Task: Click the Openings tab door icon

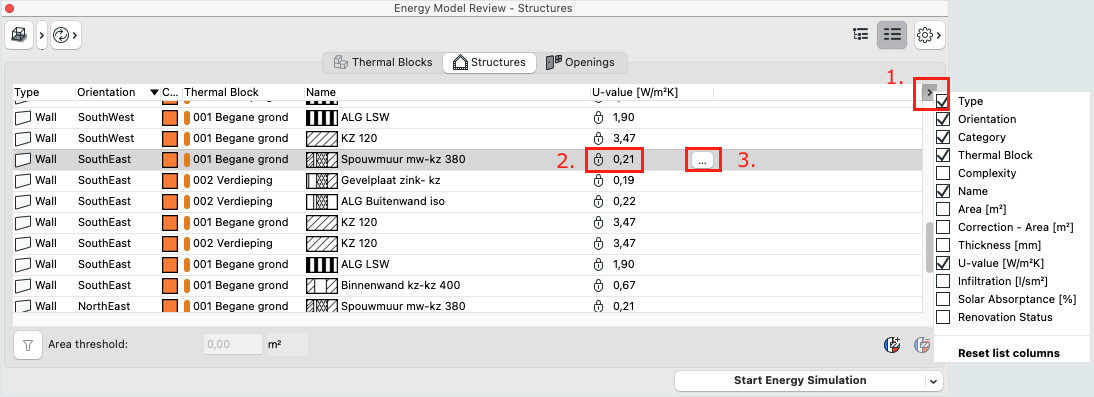Action: (553, 62)
